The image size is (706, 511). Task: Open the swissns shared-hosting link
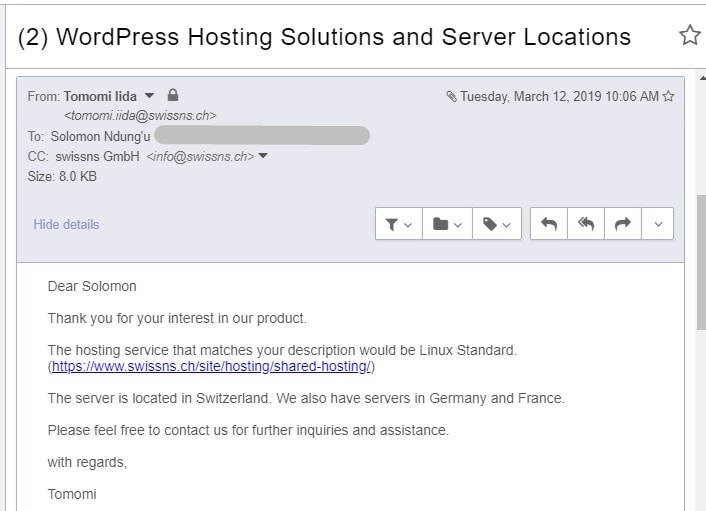211,366
